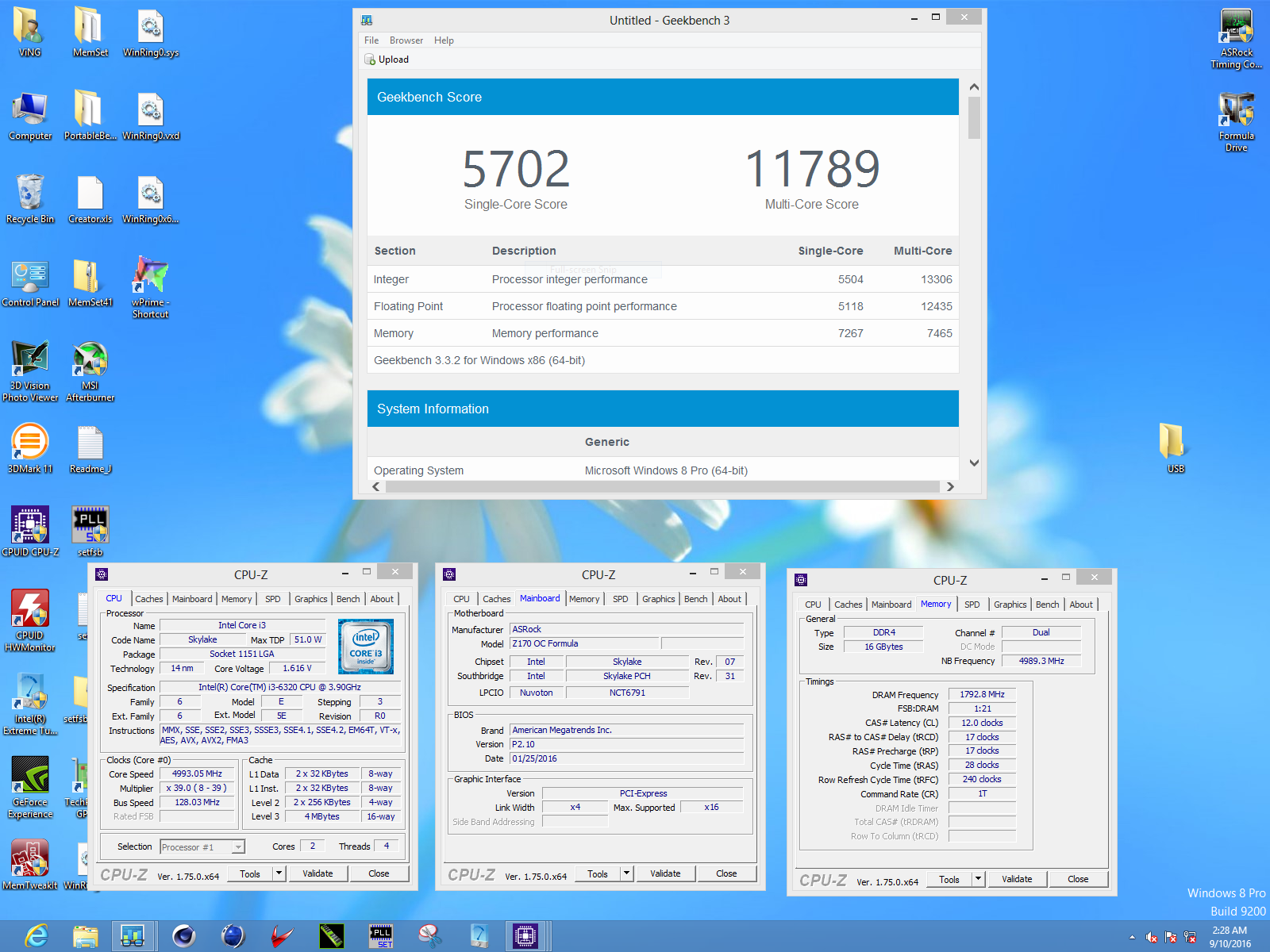
Task: Launch the wPrime shortcut
Action: tap(150, 287)
